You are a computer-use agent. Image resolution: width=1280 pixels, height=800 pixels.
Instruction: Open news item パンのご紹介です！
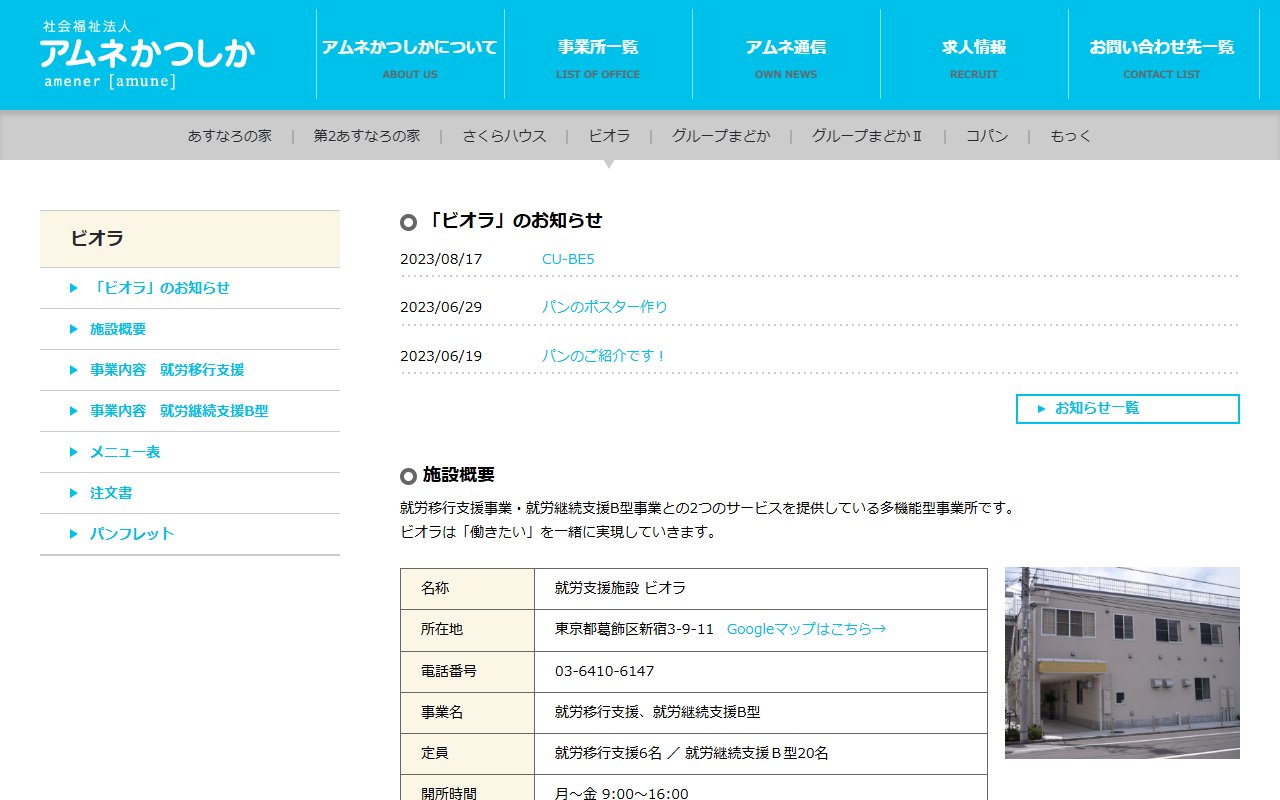point(604,356)
